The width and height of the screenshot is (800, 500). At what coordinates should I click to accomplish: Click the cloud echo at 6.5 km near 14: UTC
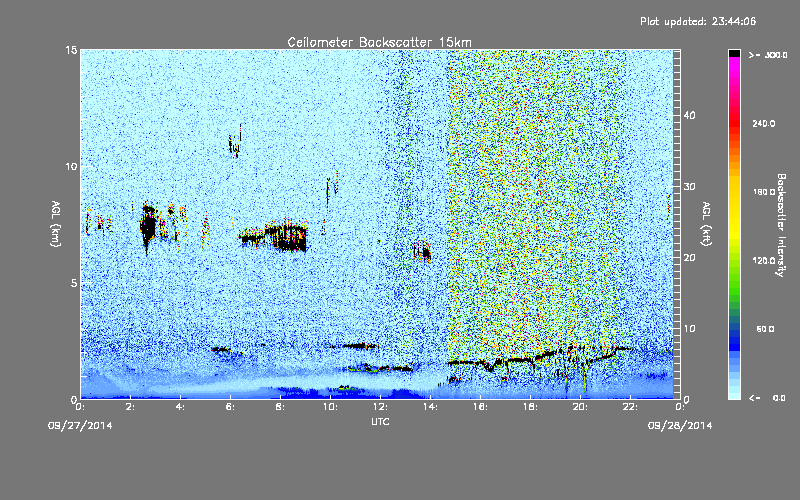(x=423, y=250)
